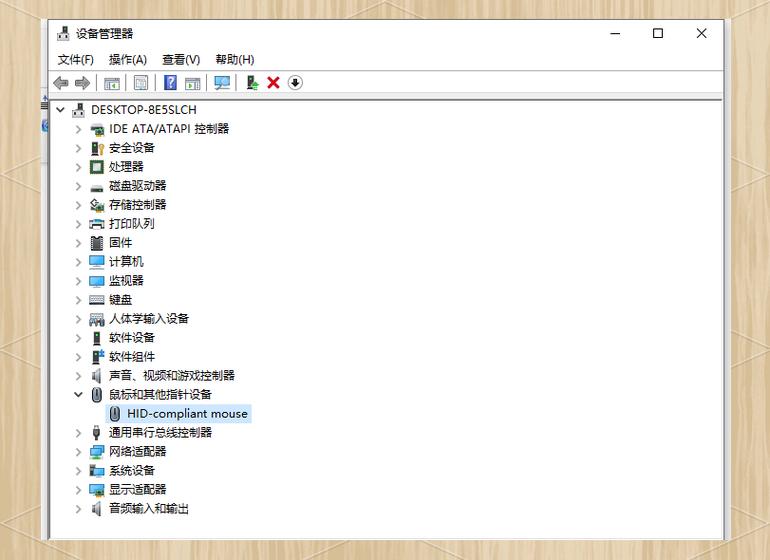Image resolution: width=770 pixels, height=560 pixels.
Task: Select the 软件组件 tree item
Action: tap(132, 357)
